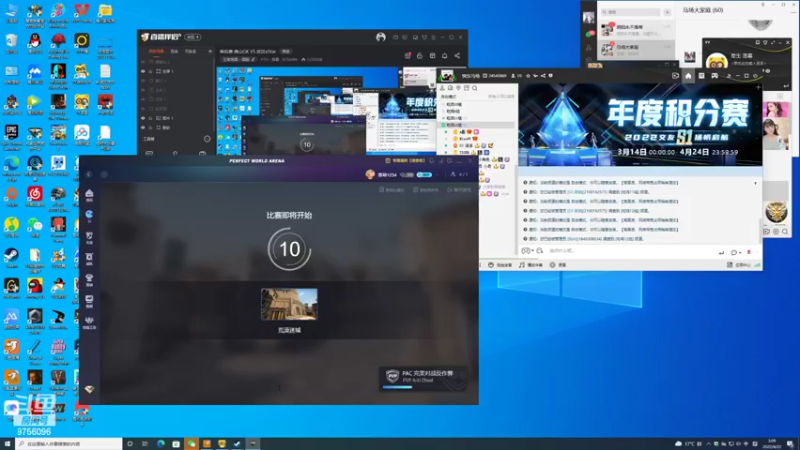Click the bottom diamond icon in Perfect World Arena sidebar
The height and width of the screenshot is (450, 800).
click(x=89, y=389)
